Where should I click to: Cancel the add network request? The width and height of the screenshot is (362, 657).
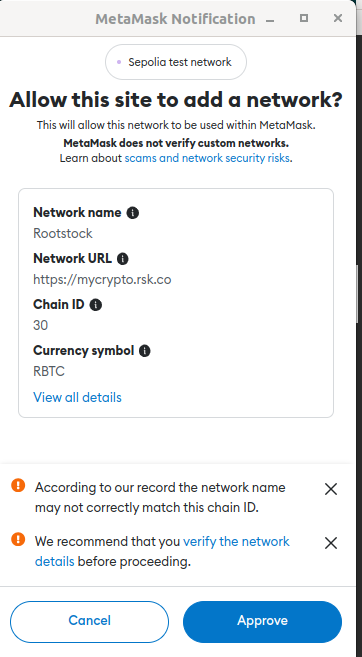89,622
